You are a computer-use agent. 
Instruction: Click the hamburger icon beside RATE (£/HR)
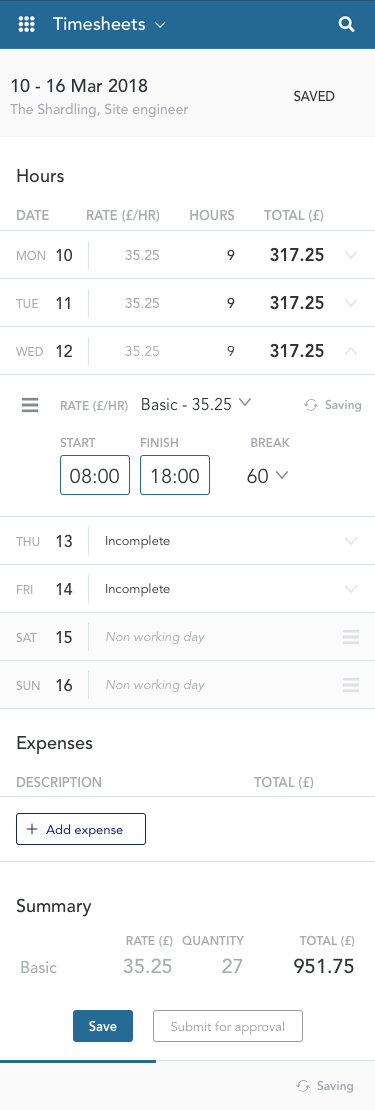(x=30, y=405)
